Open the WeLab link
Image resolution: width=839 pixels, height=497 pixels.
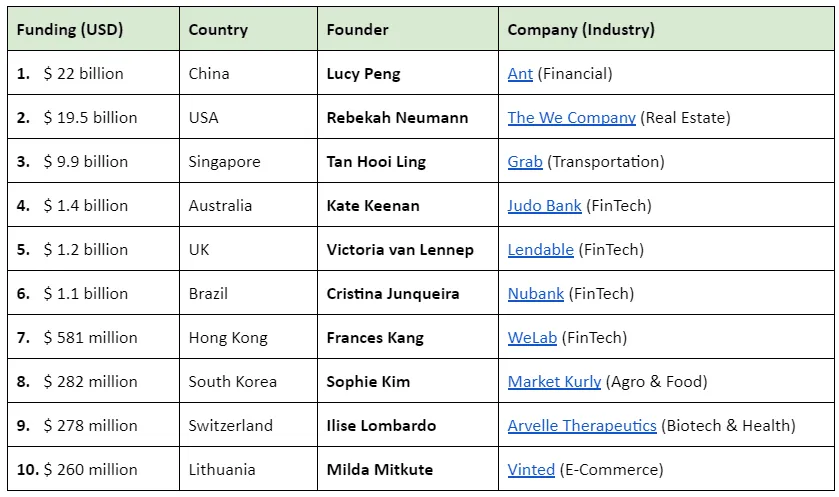(x=532, y=338)
